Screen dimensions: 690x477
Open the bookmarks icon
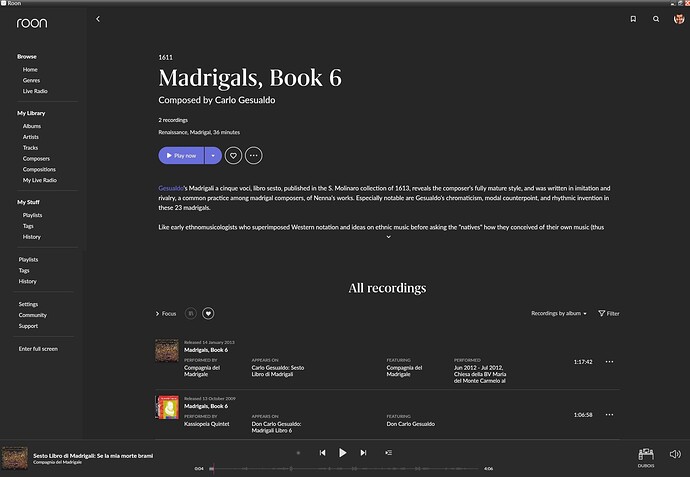tap(633, 19)
